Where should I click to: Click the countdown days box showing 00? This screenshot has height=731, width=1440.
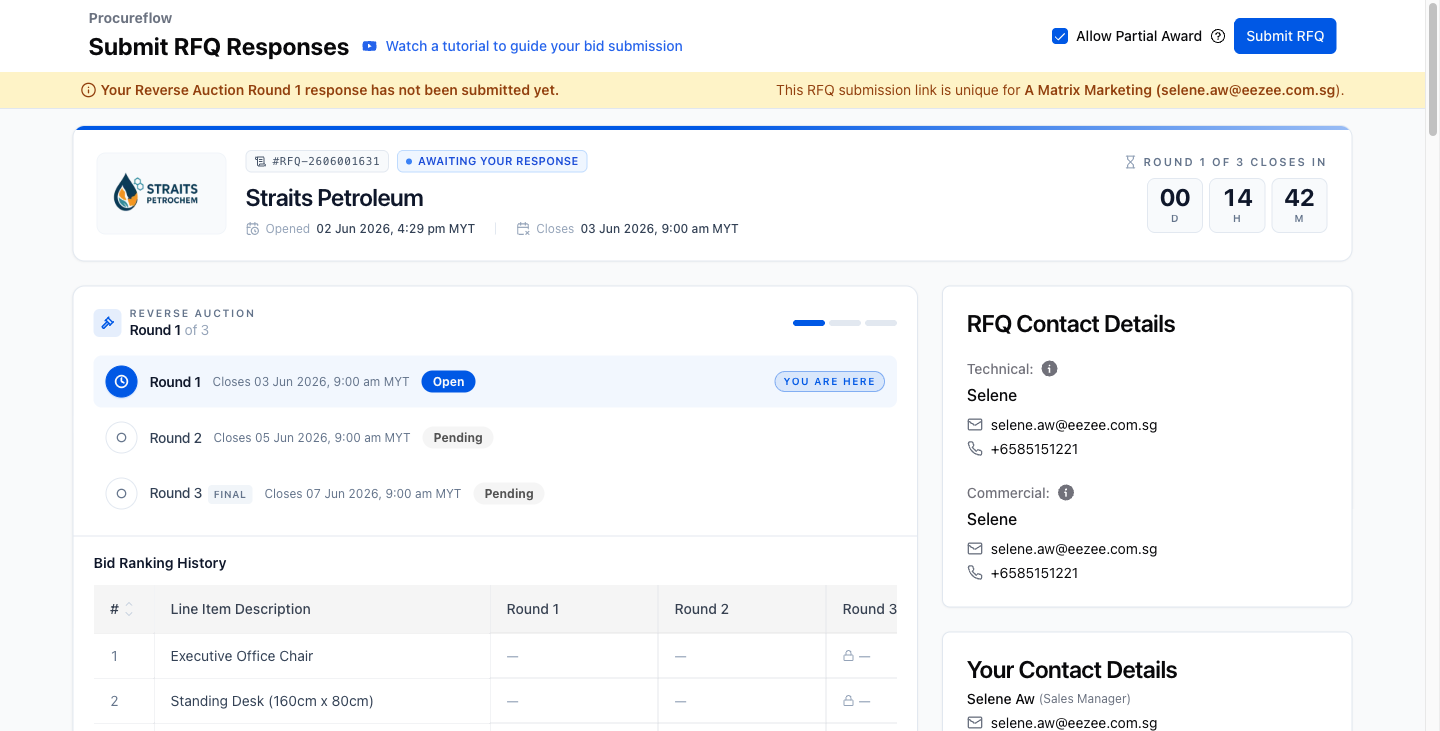1175,205
